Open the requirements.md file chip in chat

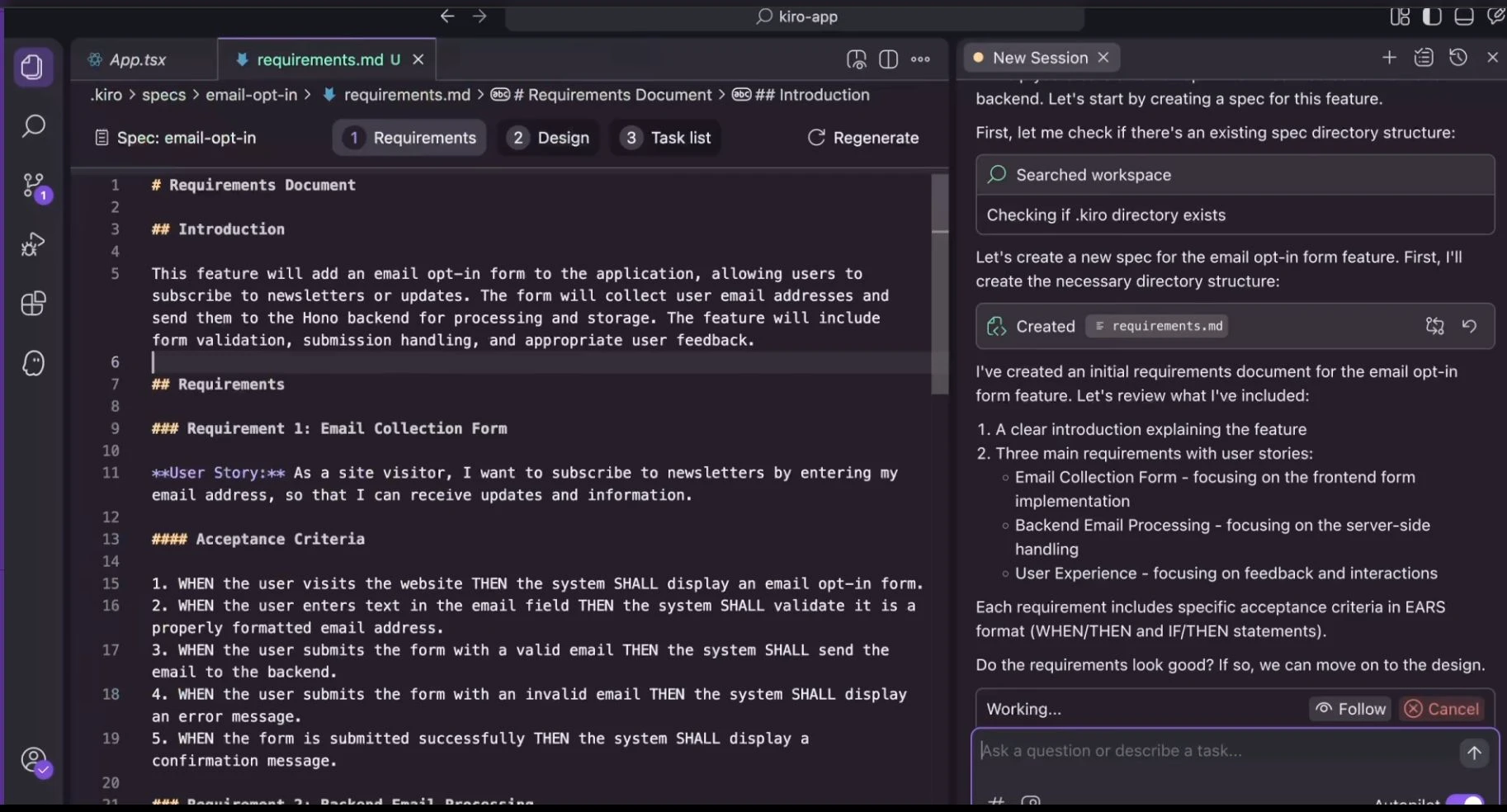pyautogui.click(x=1157, y=326)
